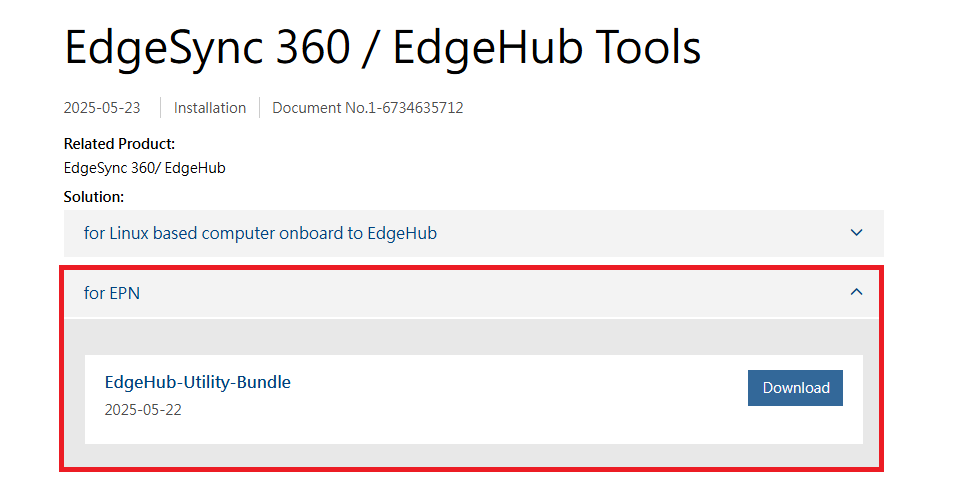
Task: Click the divider between Installation and Document No.
Action: tap(259, 108)
